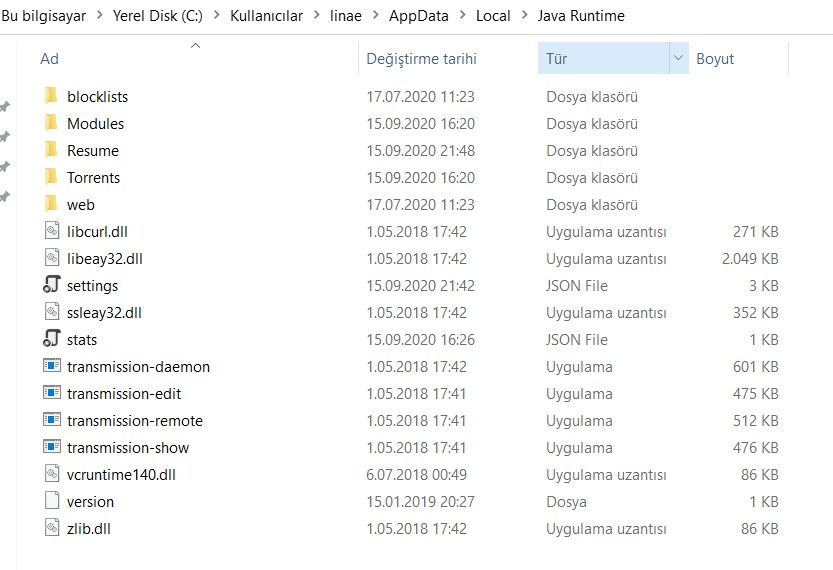Select the Resume folder icon
833x570 pixels.
(51, 150)
